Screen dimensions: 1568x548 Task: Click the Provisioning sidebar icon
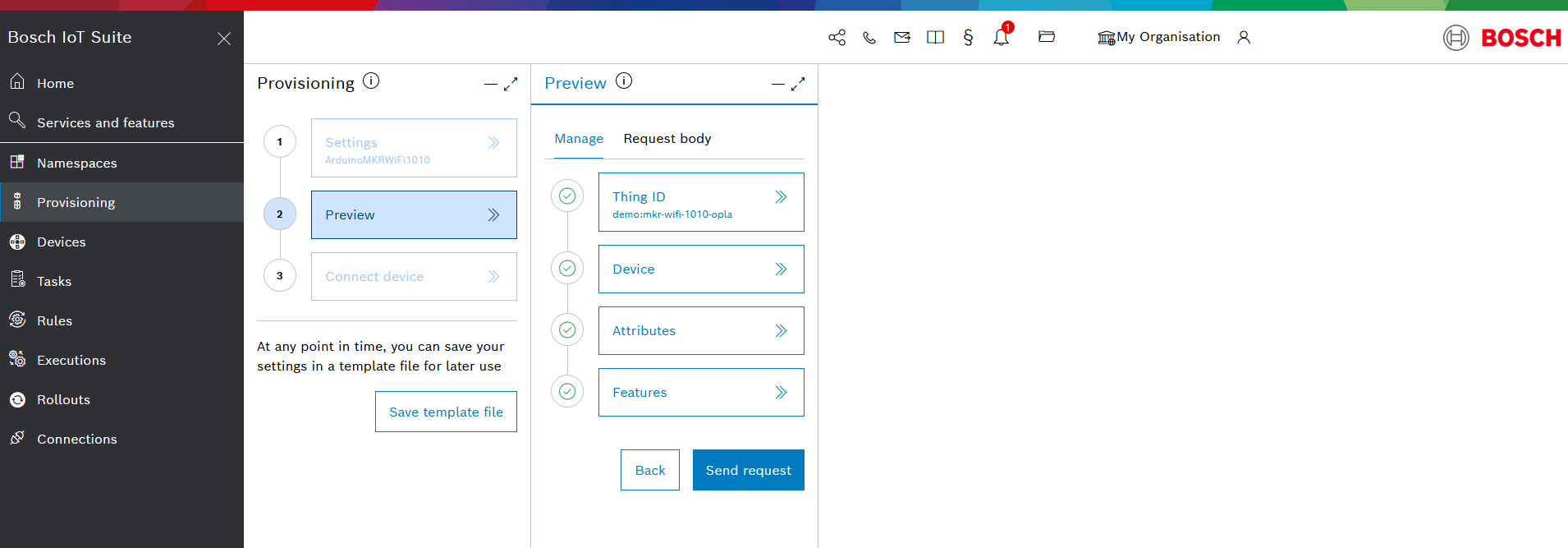(x=17, y=202)
